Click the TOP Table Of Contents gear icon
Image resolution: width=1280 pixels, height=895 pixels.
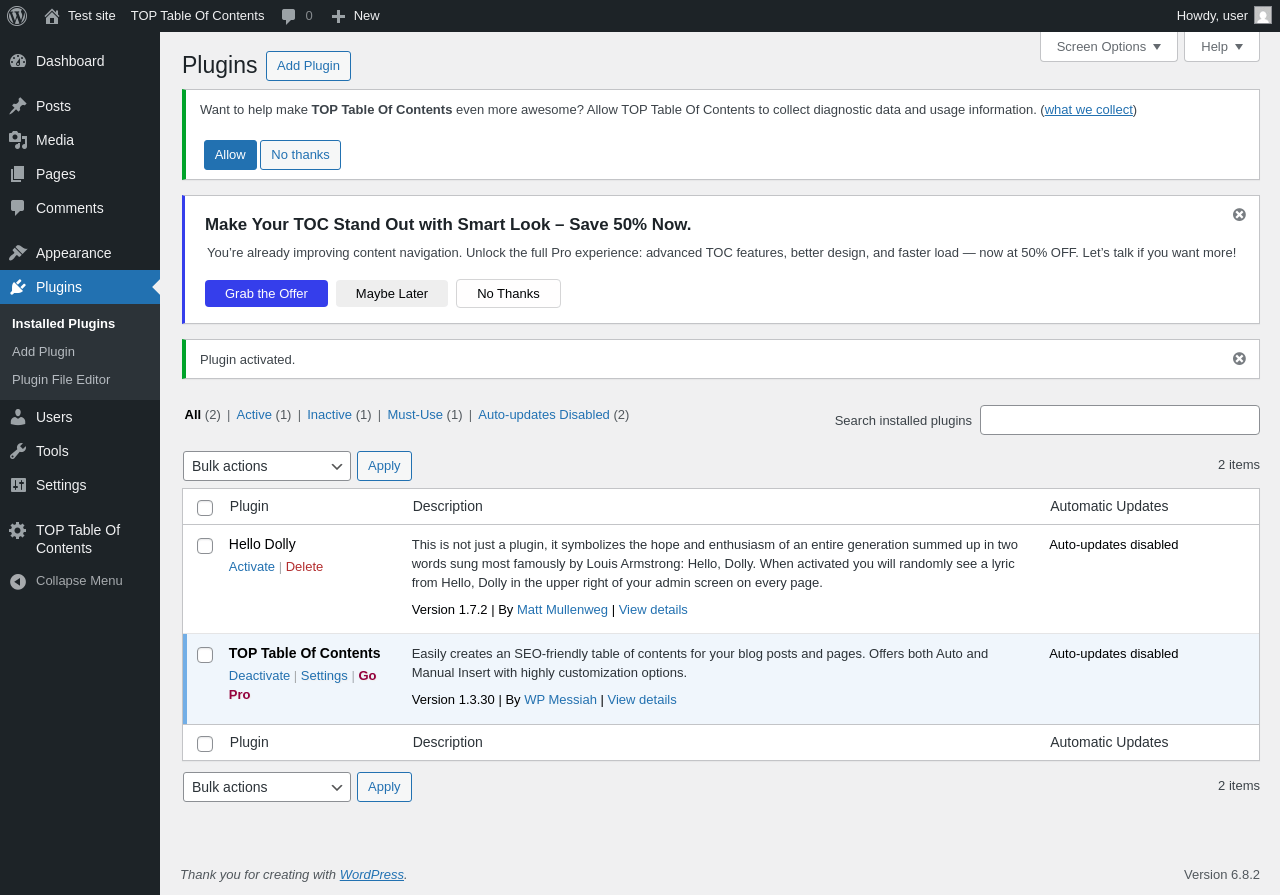(18, 530)
